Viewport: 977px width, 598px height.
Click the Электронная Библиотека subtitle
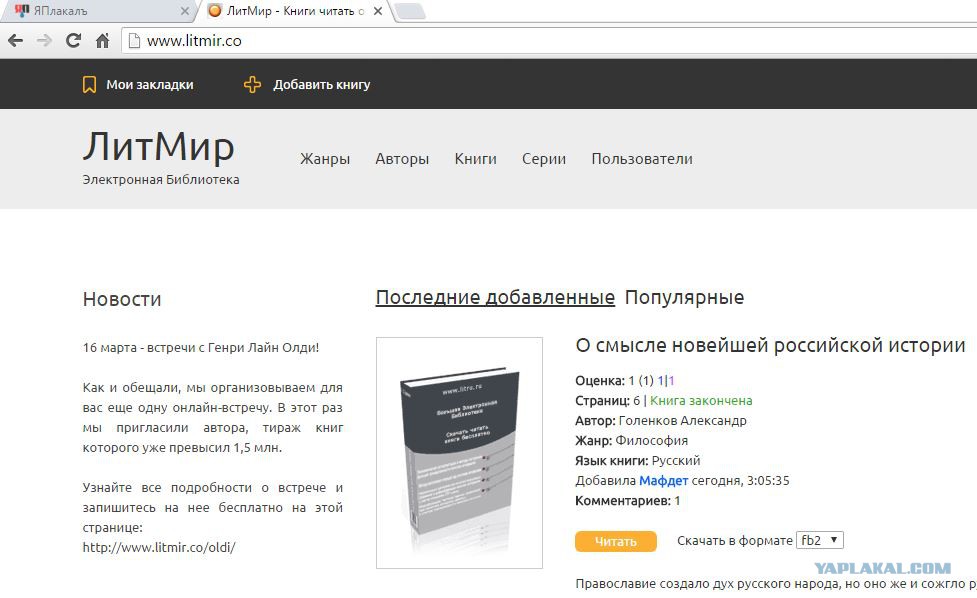(x=161, y=179)
